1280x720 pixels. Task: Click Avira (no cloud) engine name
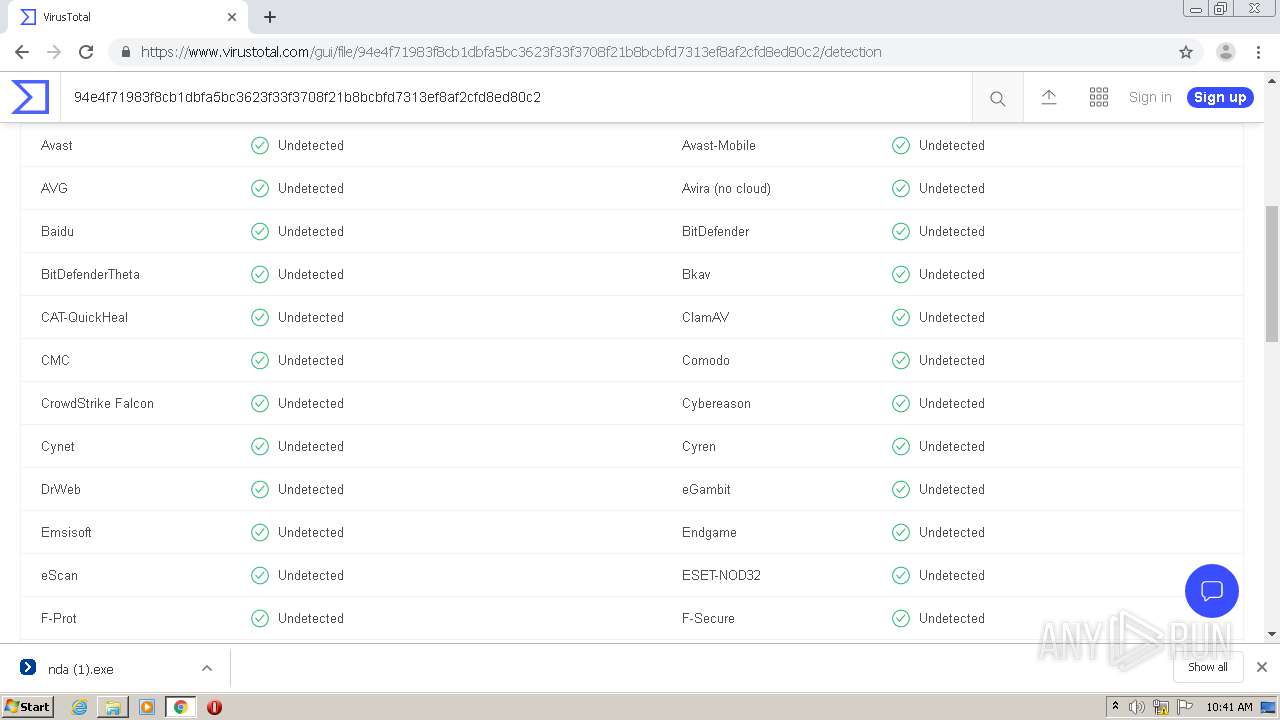726,188
